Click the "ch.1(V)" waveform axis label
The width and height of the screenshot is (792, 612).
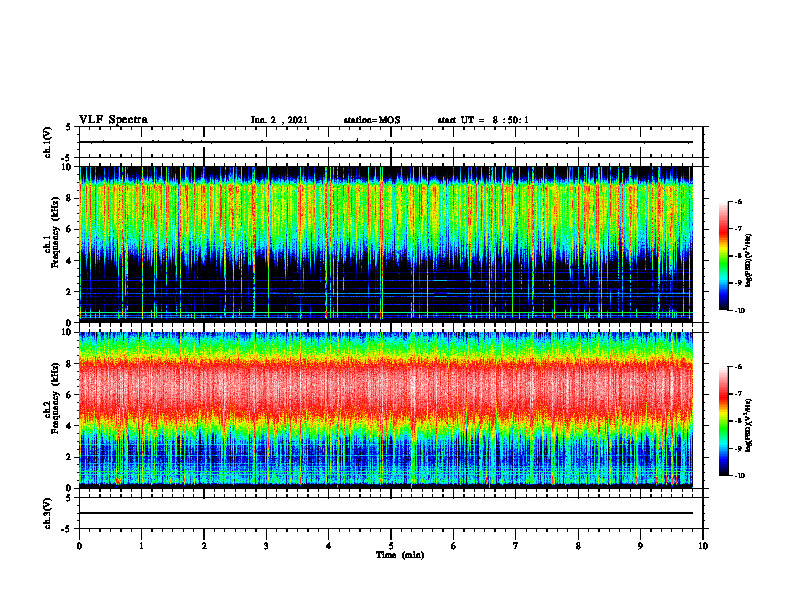48,142
